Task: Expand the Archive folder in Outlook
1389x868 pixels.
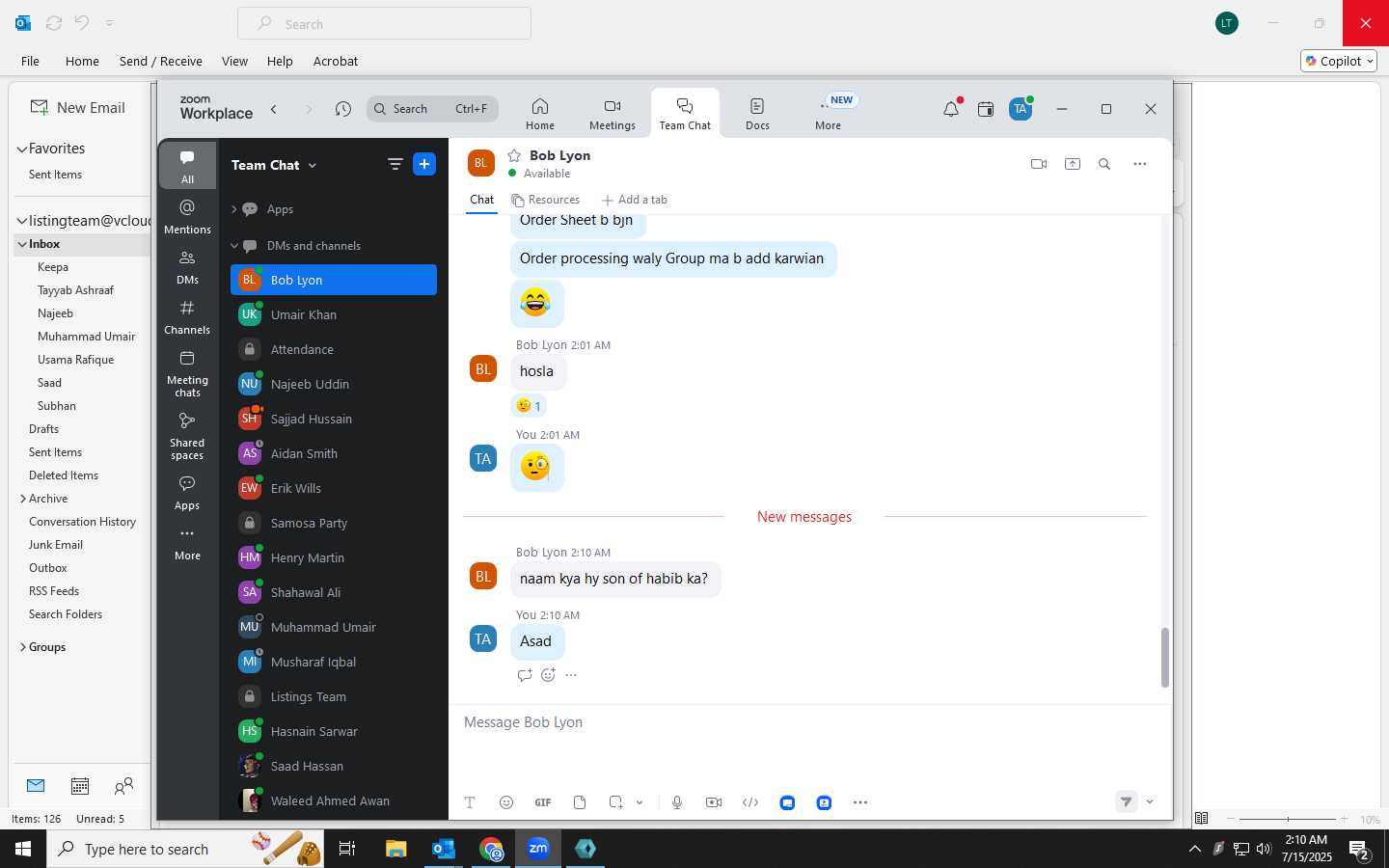Action: click(x=22, y=499)
